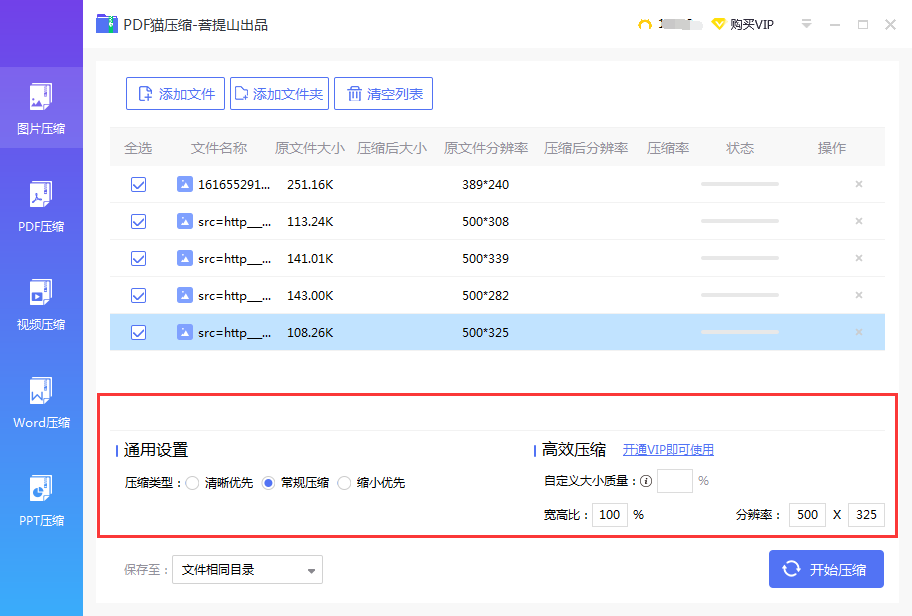Uncheck the 143.00K file checkbox
912x616 pixels.
click(138, 295)
